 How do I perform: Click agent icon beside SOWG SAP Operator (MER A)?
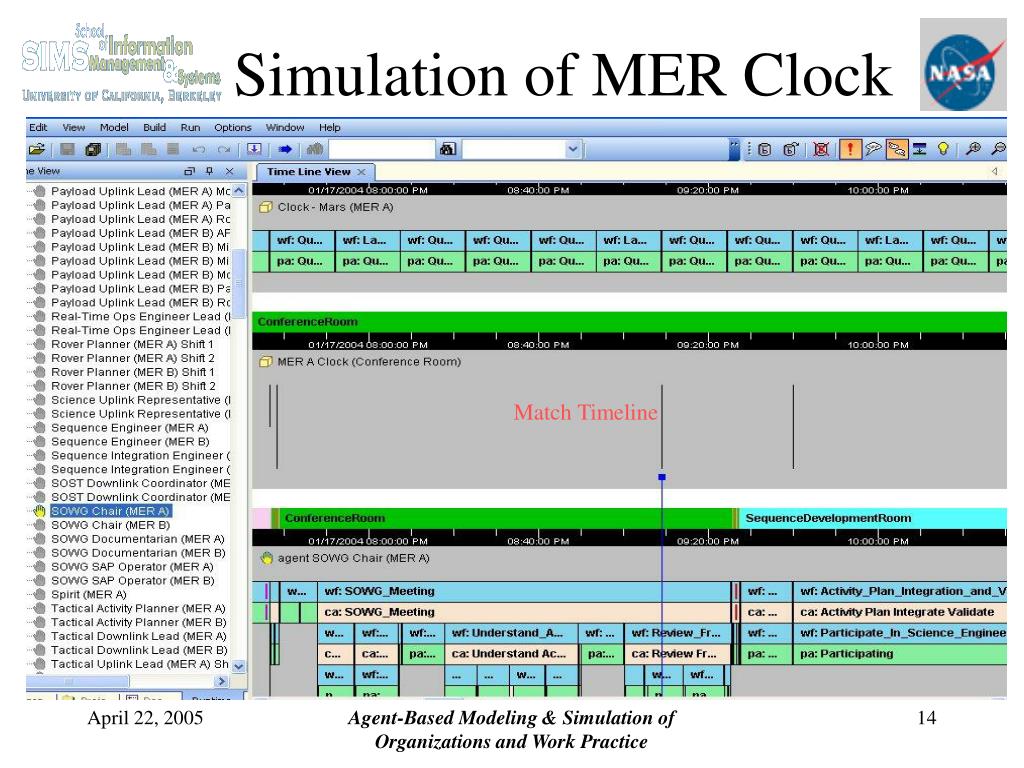pyautogui.click(x=39, y=566)
